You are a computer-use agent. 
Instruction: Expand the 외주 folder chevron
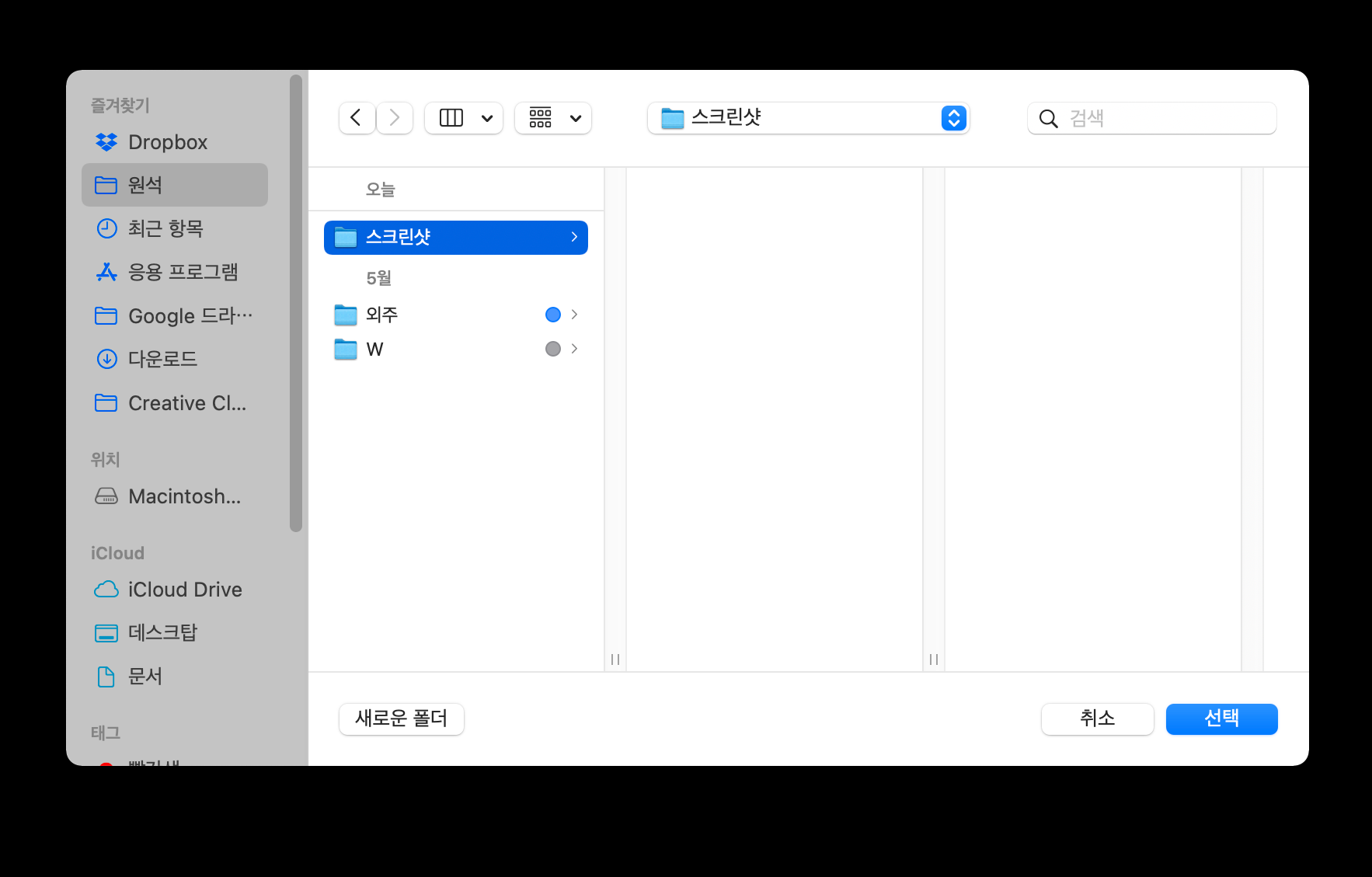pos(574,315)
